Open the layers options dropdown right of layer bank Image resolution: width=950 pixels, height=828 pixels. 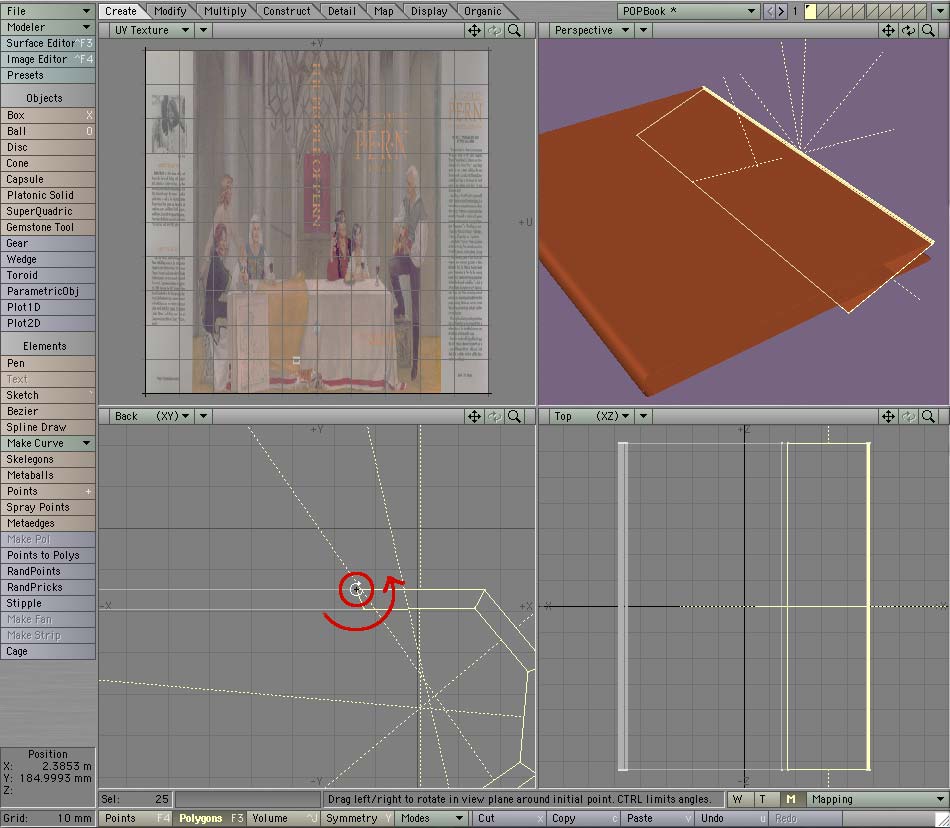pos(940,11)
